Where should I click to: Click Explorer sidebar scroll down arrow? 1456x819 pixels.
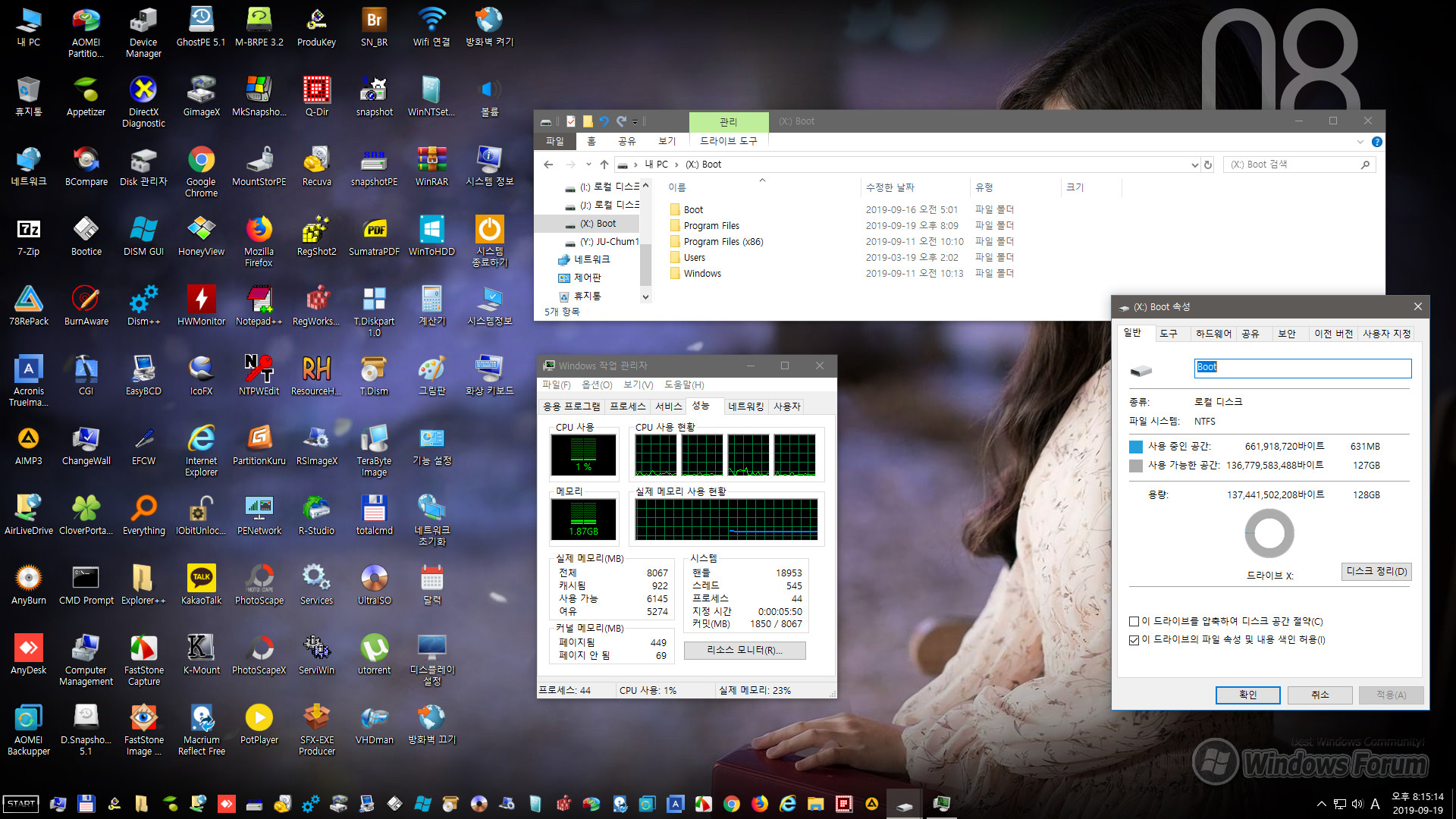(x=645, y=297)
